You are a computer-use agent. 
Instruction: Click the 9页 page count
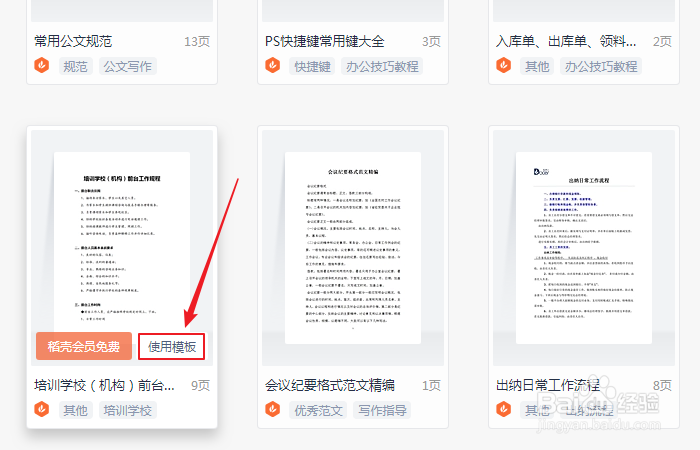200,385
